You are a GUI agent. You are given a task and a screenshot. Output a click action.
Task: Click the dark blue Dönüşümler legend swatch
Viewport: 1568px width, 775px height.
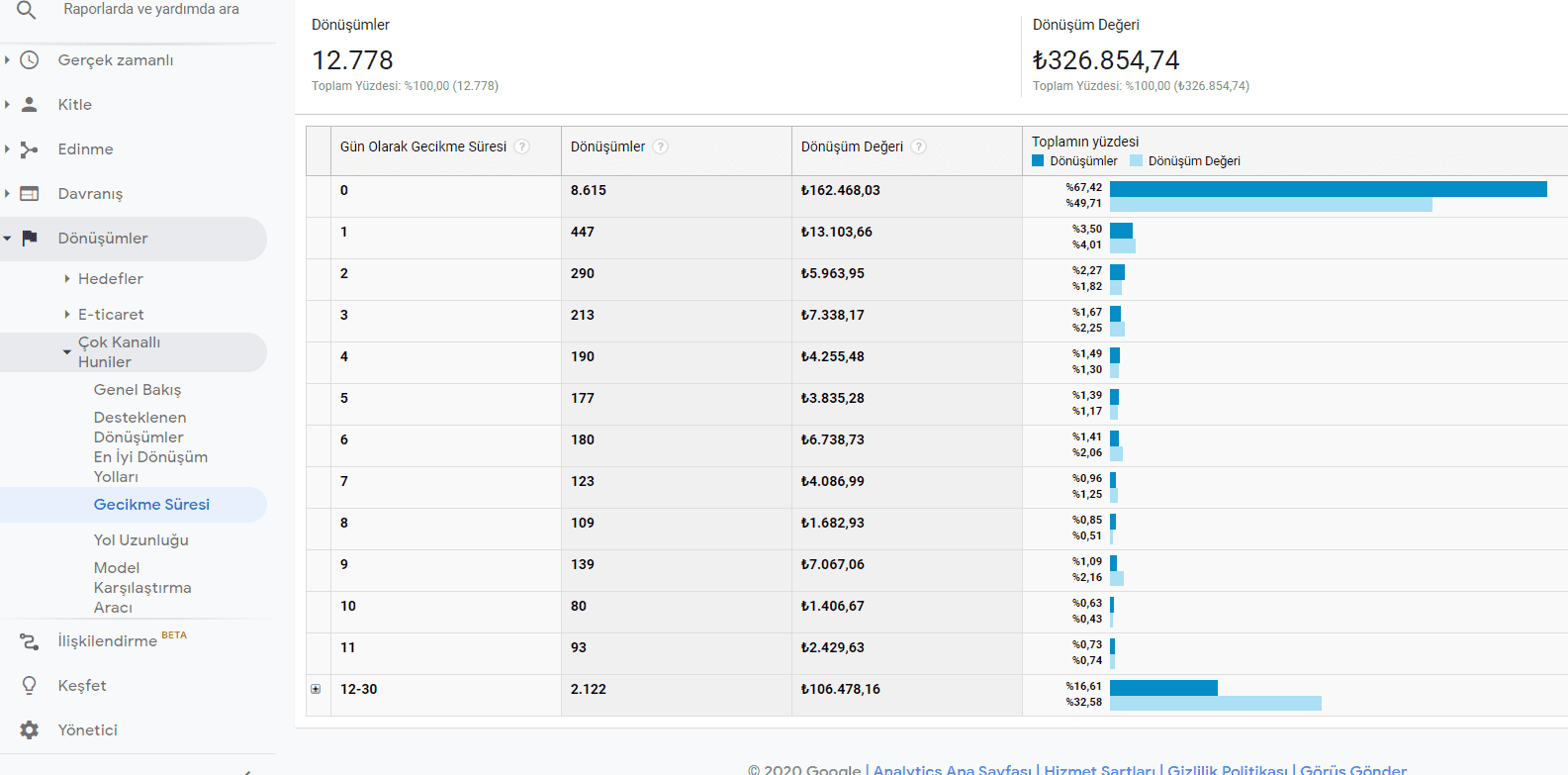[1038, 160]
